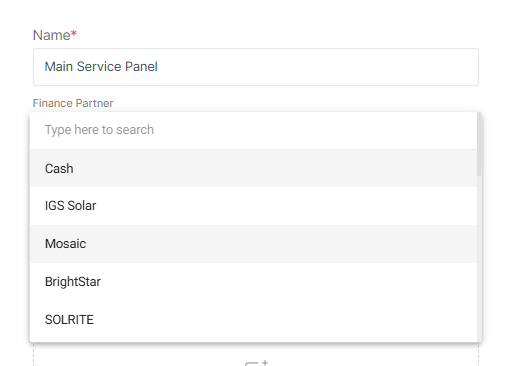The width and height of the screenshot is (512, 366).
Task: Focus the Type here to search field
Action: pos(253,130)
